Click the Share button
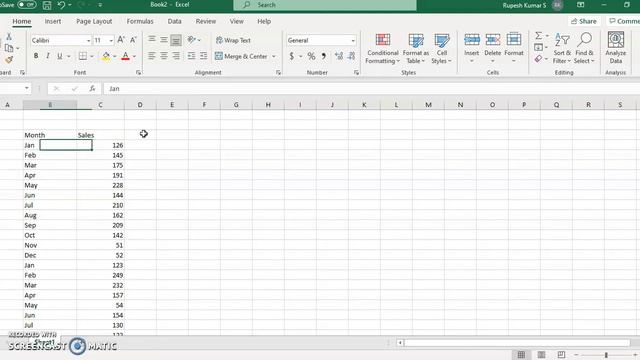 (x=584, y=21)
